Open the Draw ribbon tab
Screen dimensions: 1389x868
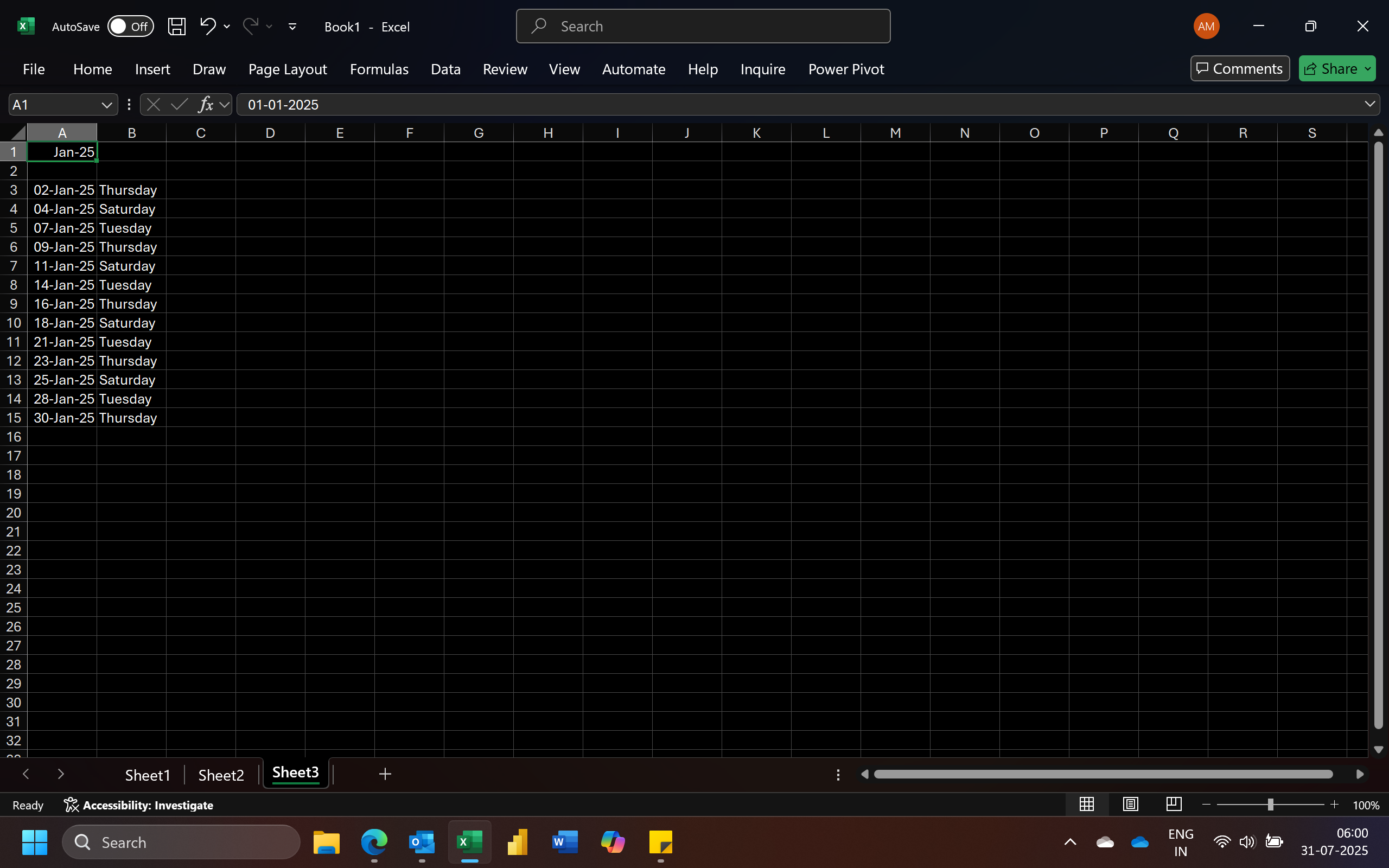coord(209,69)
